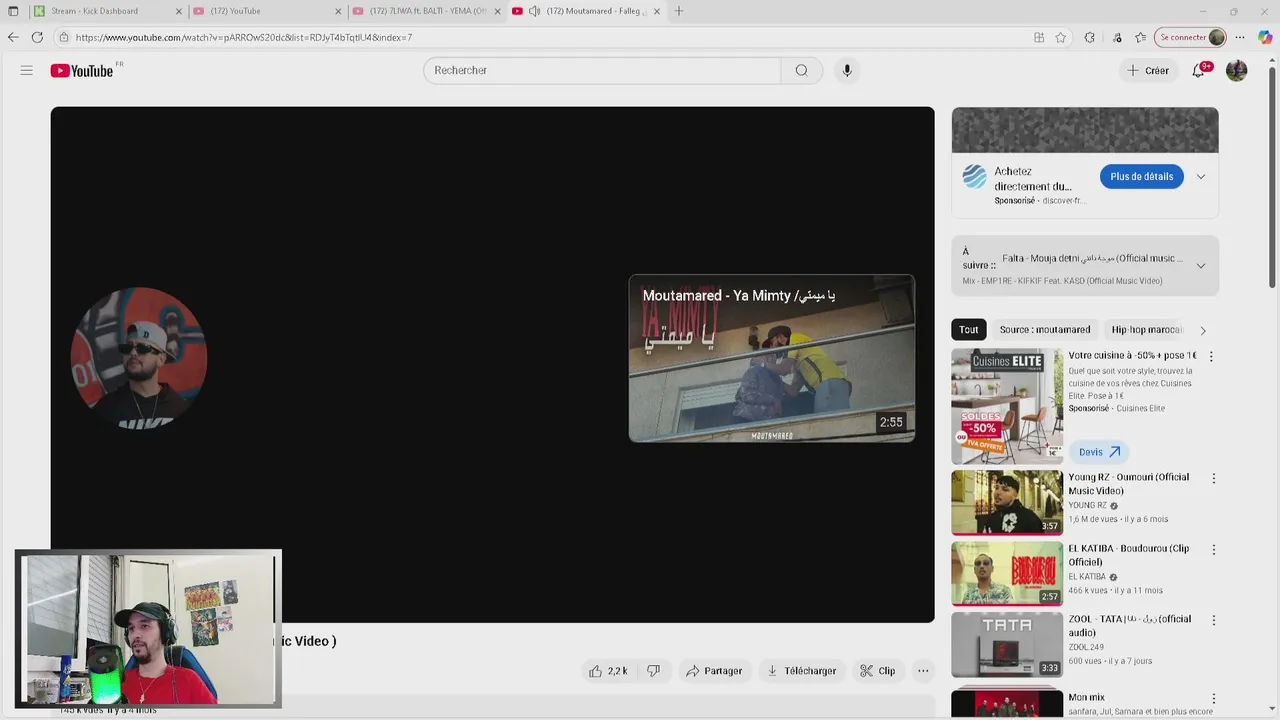
Task: Open options menu for EL KATIBA video
Action: click(x=1214, y=550)
